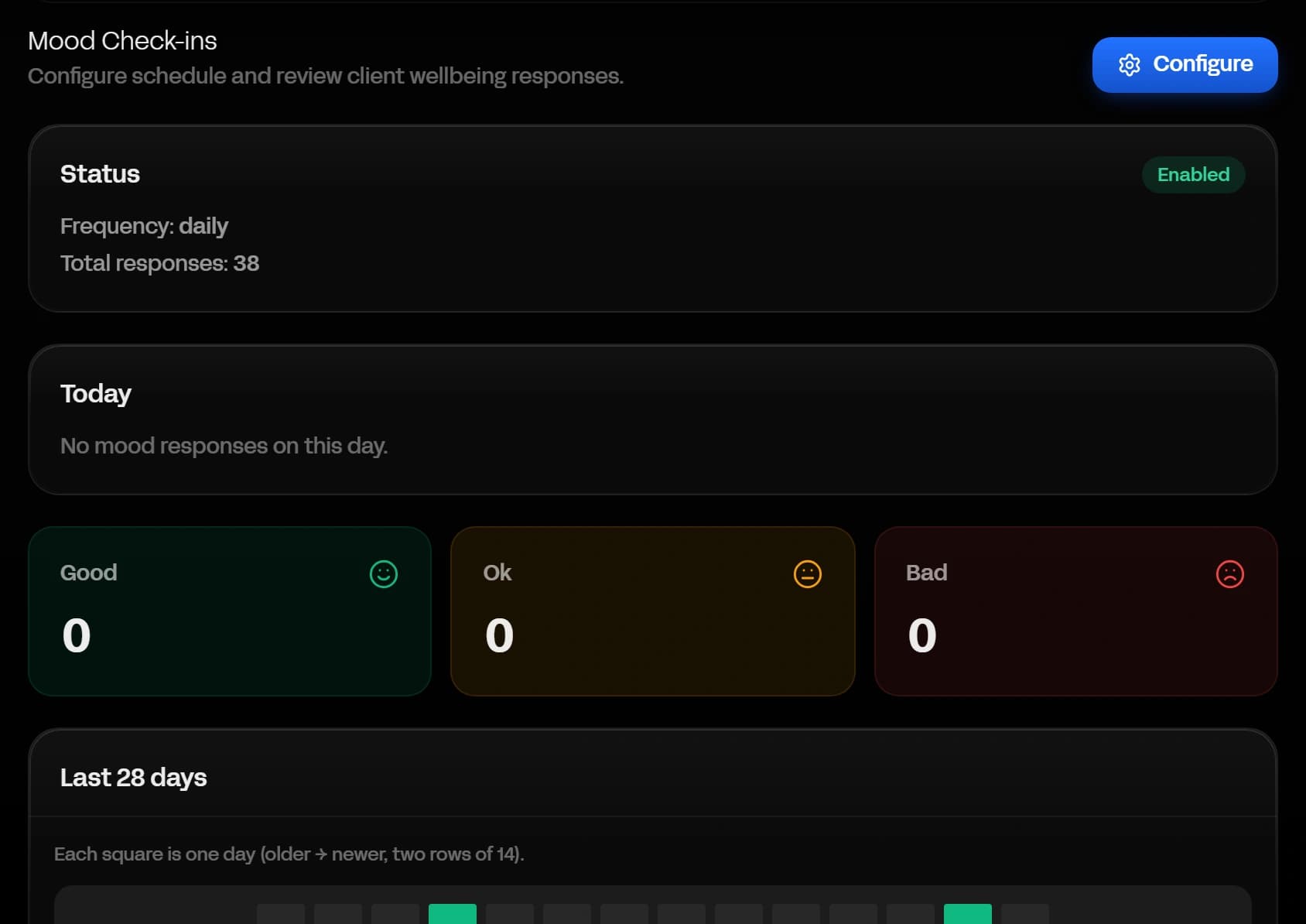
Task: Click the red sad face icon
Action: coord(1230,574)
